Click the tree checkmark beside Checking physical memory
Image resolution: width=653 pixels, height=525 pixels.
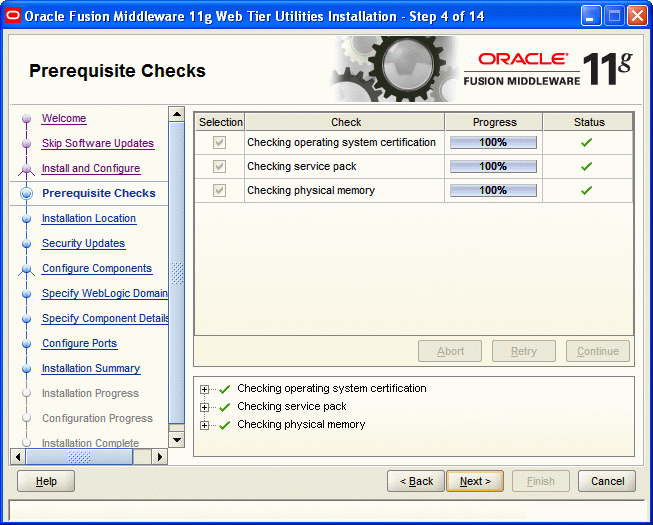(224, 425)
